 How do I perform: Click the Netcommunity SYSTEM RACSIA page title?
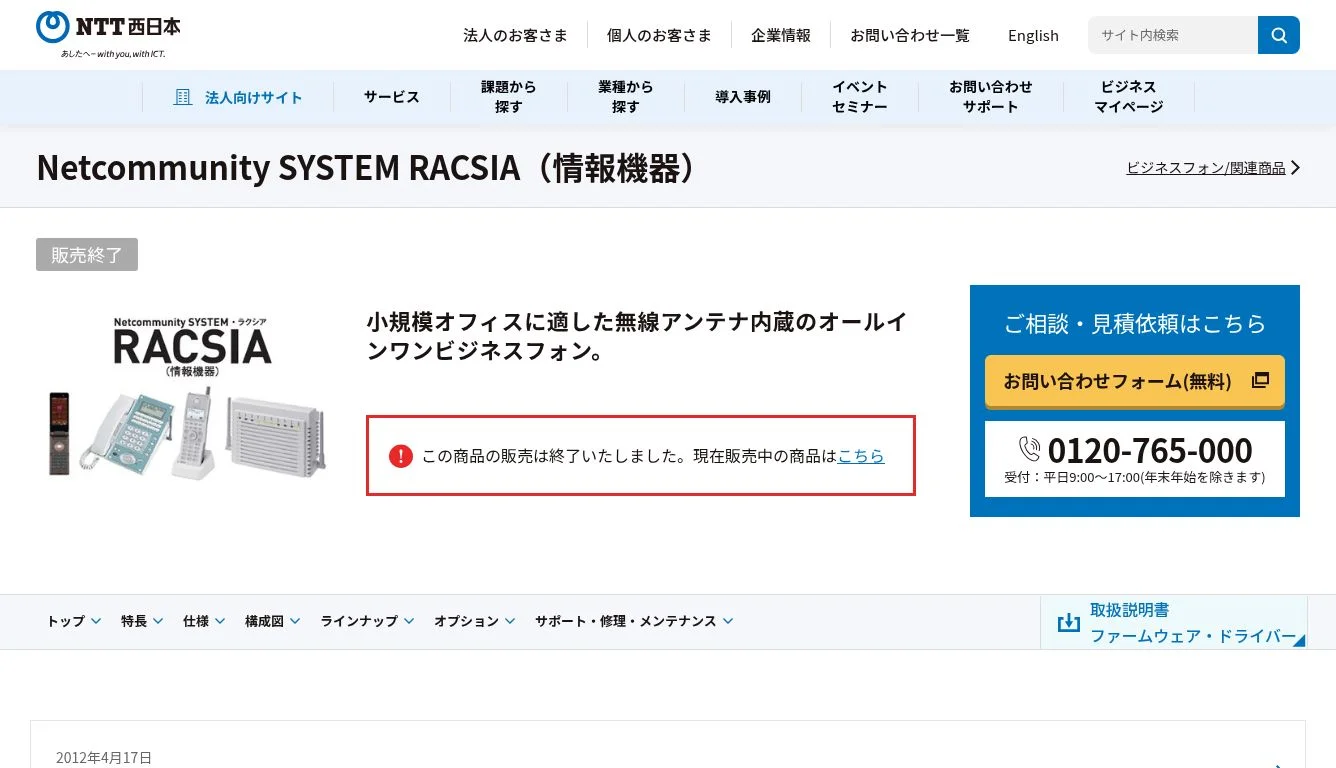[x=368, y=168]
